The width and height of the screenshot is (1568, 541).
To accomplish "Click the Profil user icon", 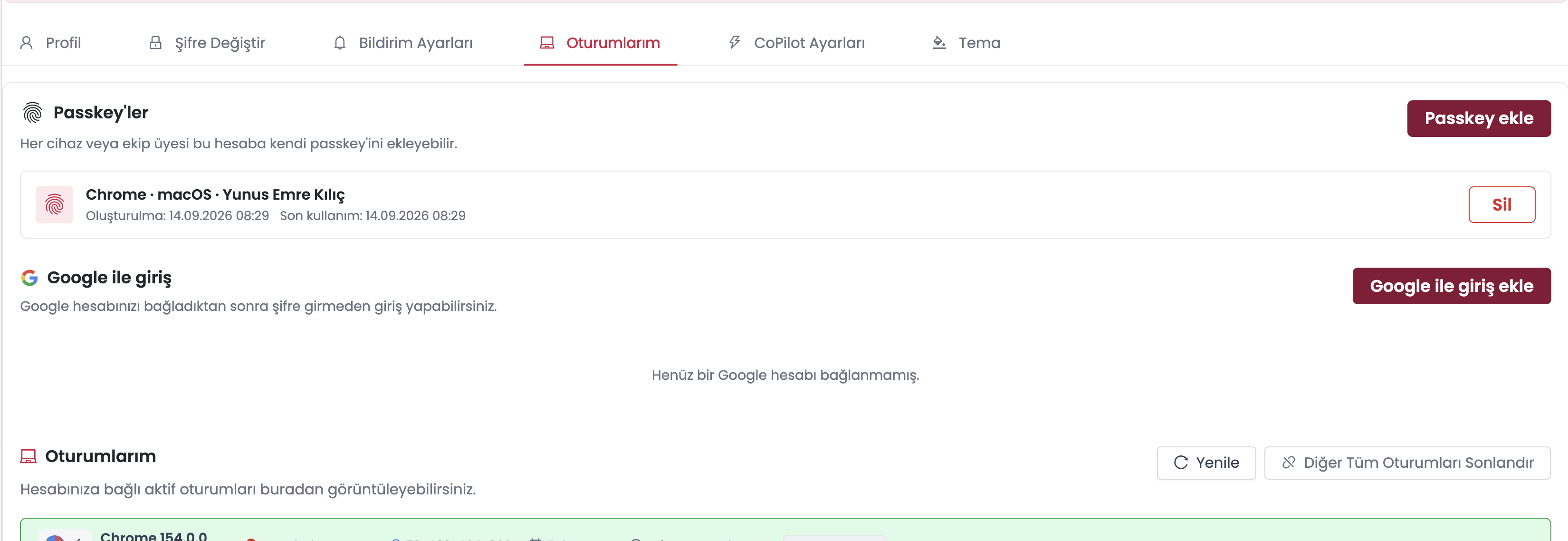I will pyautogui.click(x=26, y=43).
